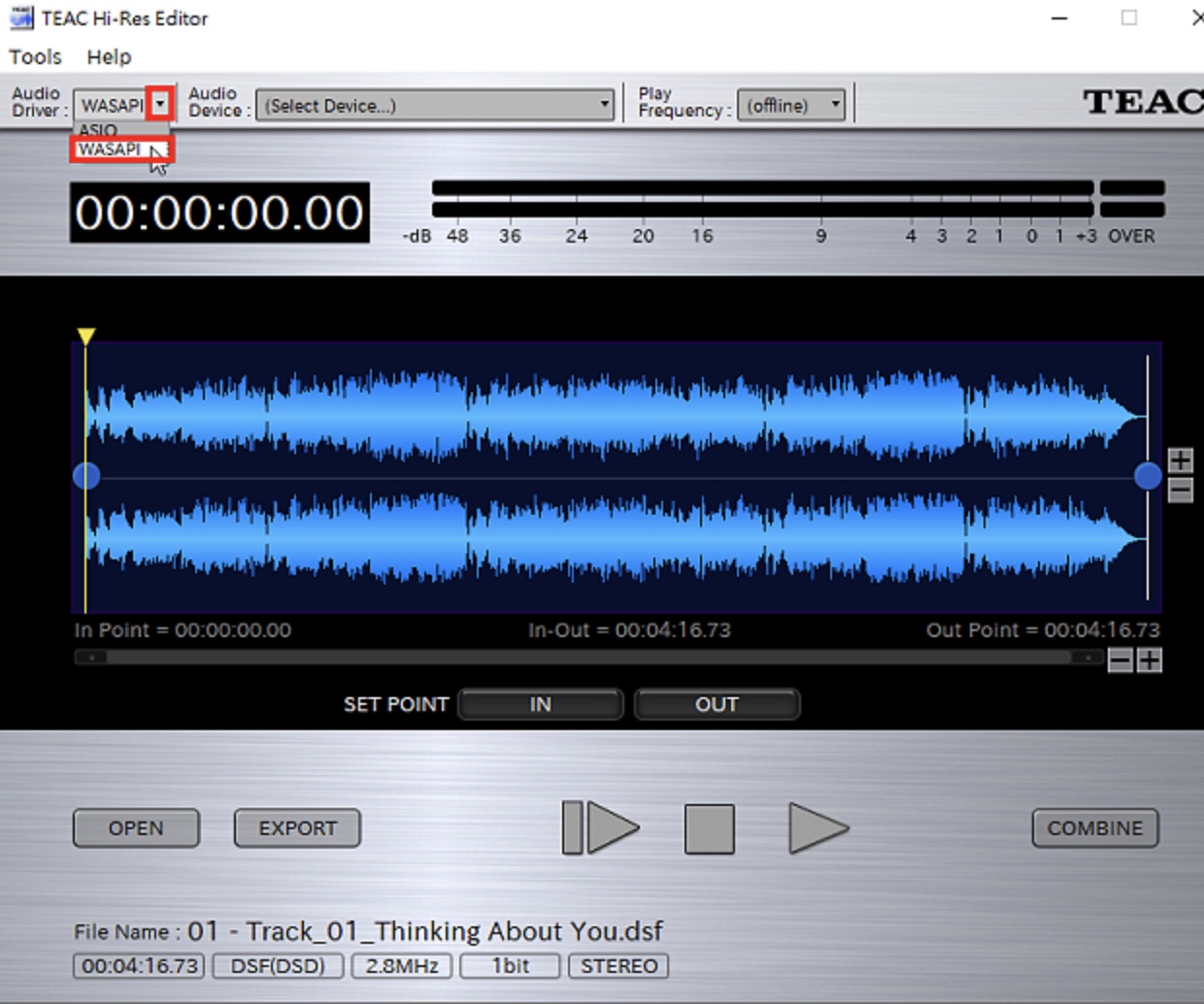Click the 2.8MHz sample rate box
The height and width of the screenshot is (1004, 1204).
pyautogui.click(x=402, y=966)
